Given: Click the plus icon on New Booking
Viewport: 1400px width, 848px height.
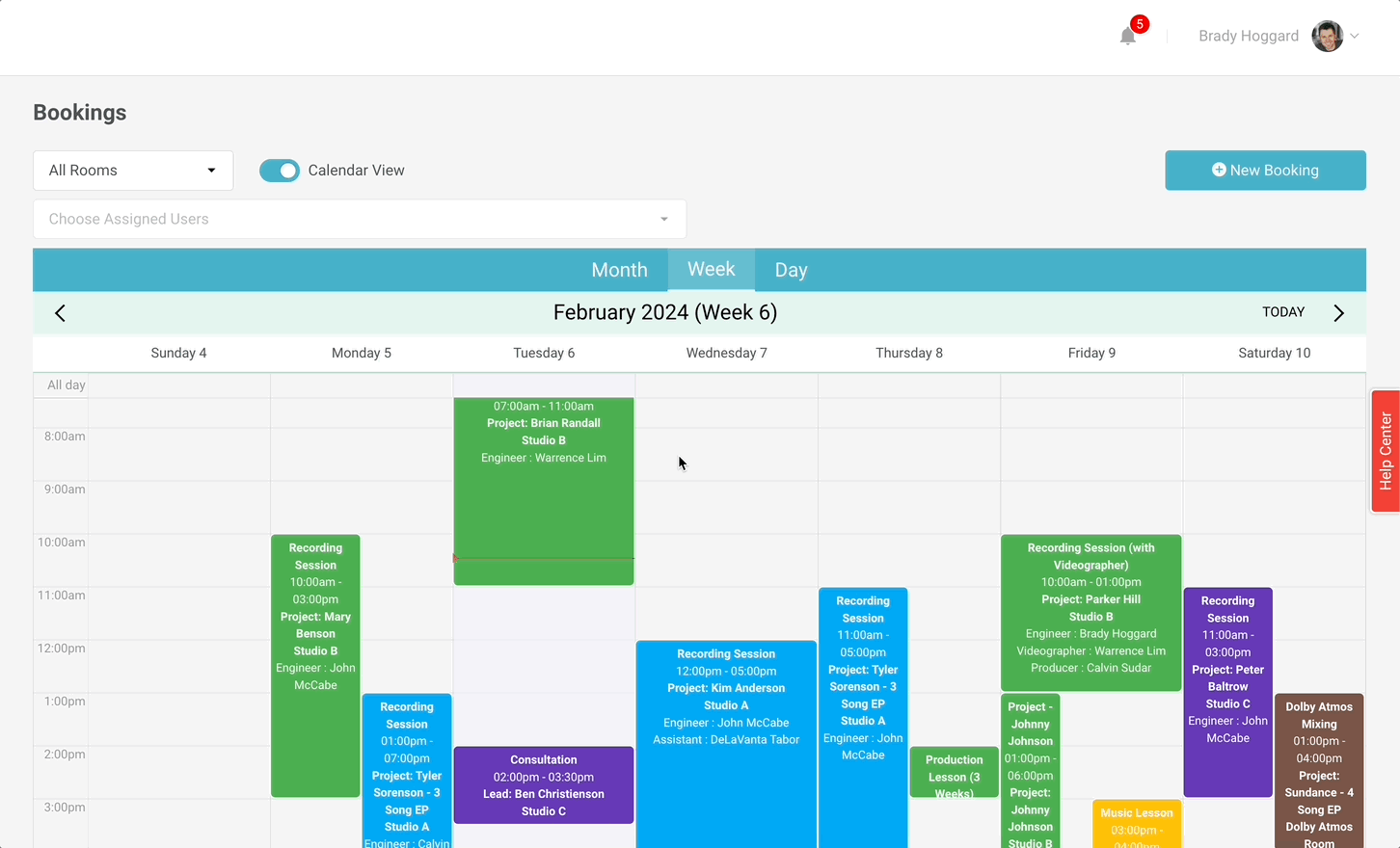Looking at the screenshot, I should [1219, 170].
